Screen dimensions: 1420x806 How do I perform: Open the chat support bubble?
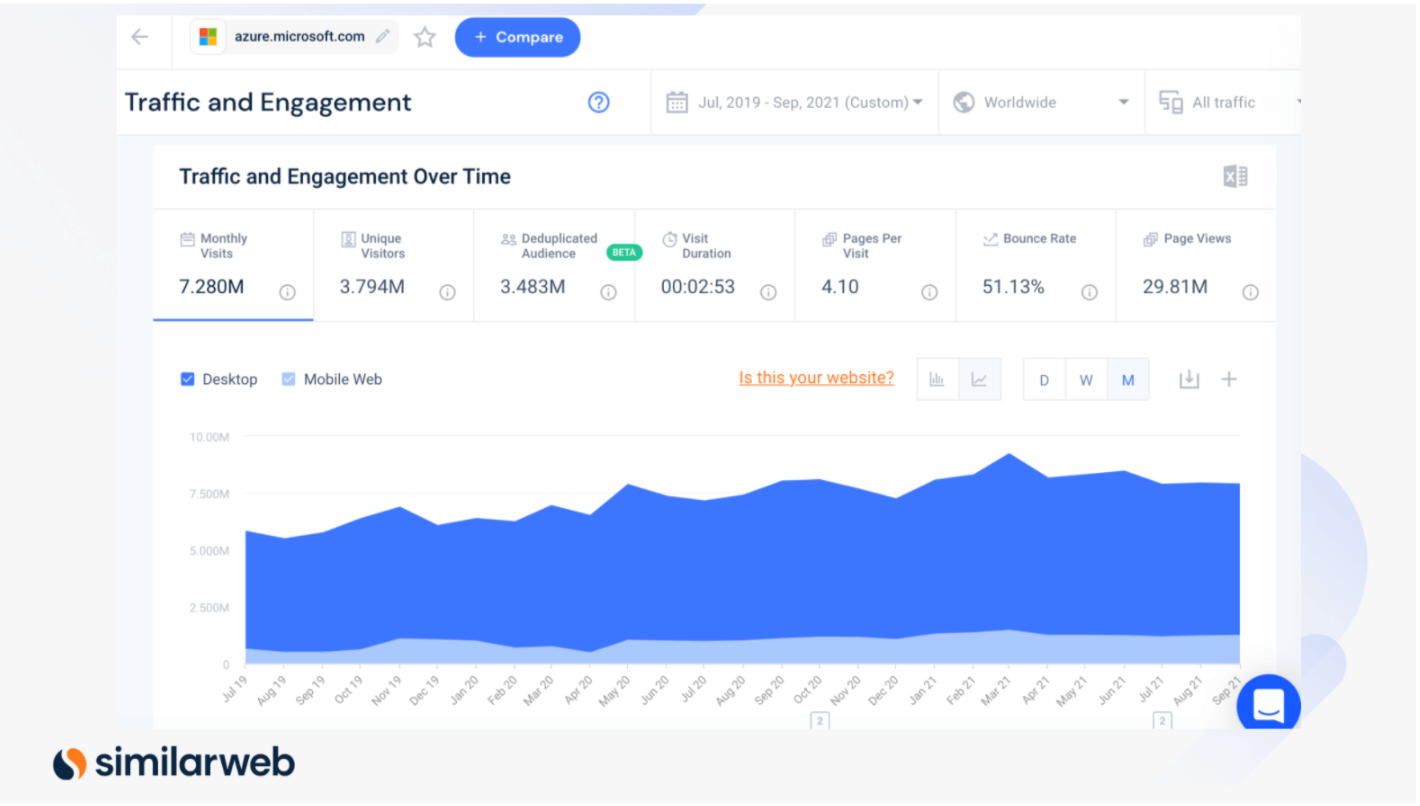tap(1268, 706)
